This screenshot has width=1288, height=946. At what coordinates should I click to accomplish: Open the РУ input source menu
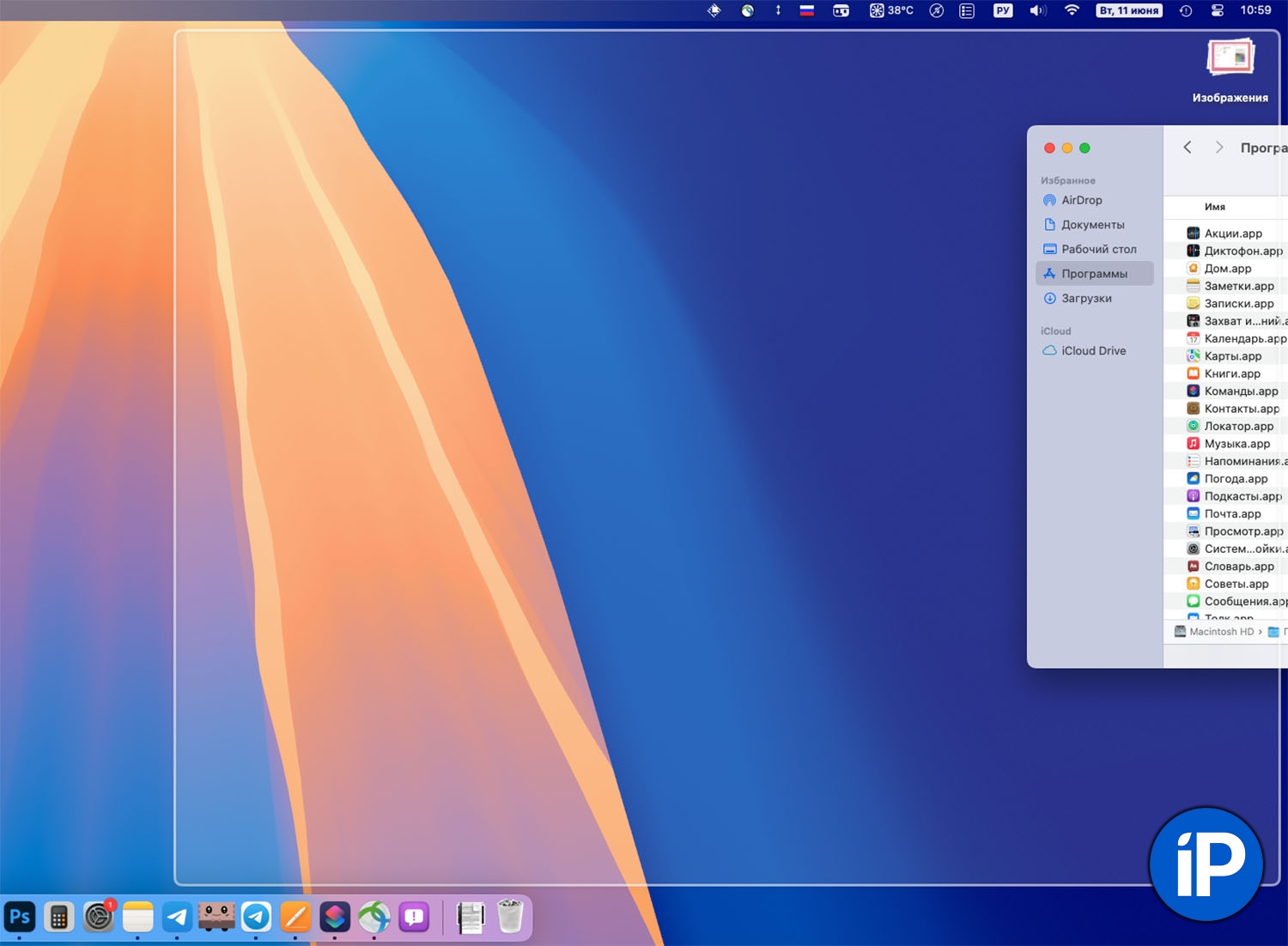tap(1003, 10)
